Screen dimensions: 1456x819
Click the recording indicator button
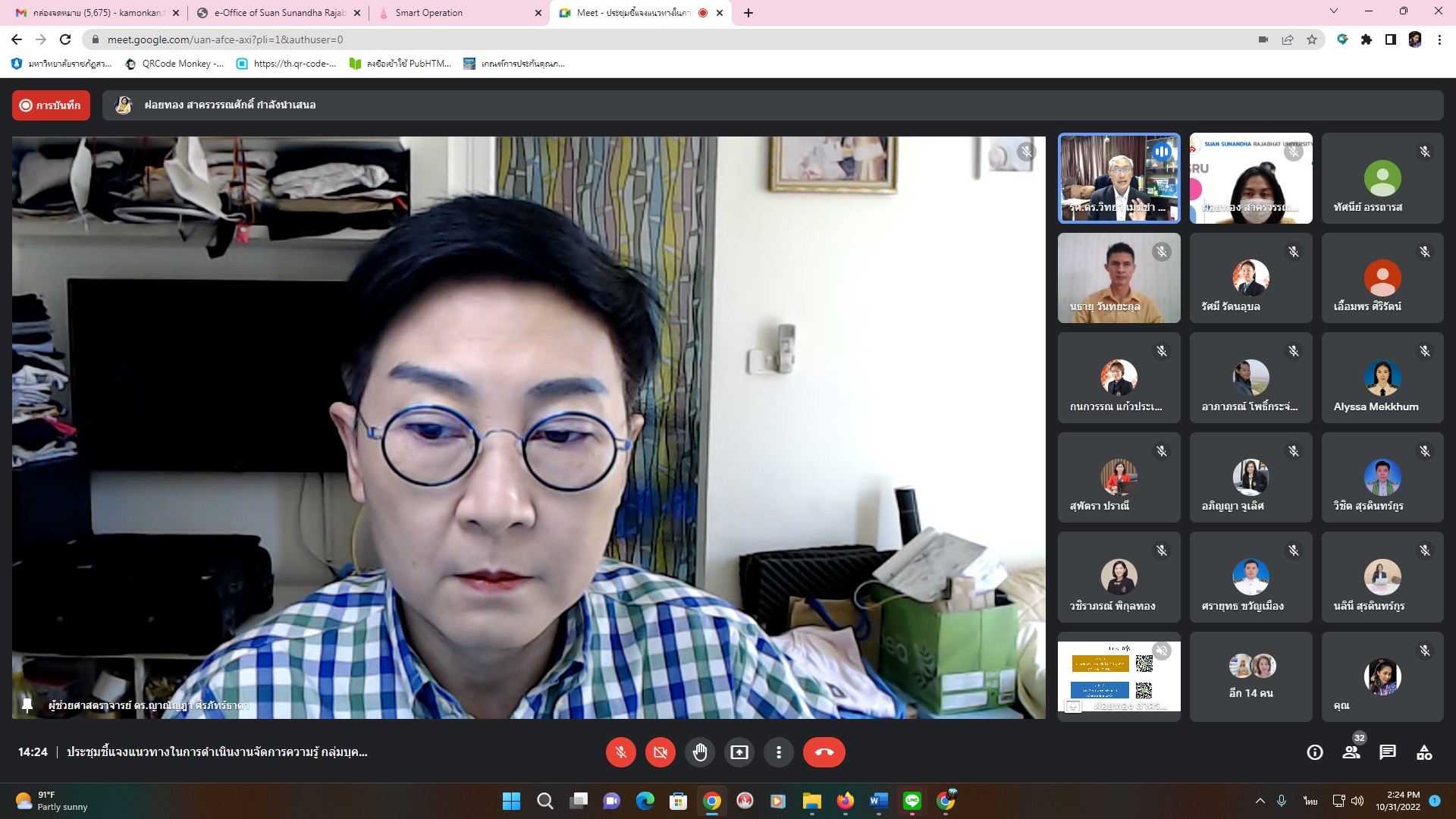[51, 105]
